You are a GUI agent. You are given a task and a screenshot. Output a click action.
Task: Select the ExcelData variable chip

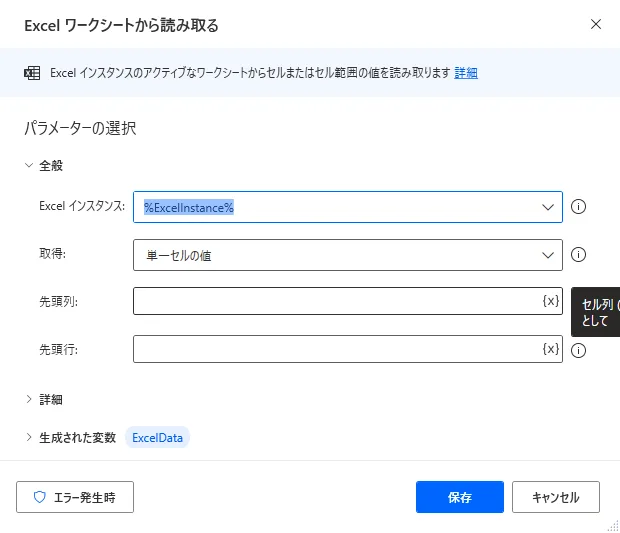(157, 437)
